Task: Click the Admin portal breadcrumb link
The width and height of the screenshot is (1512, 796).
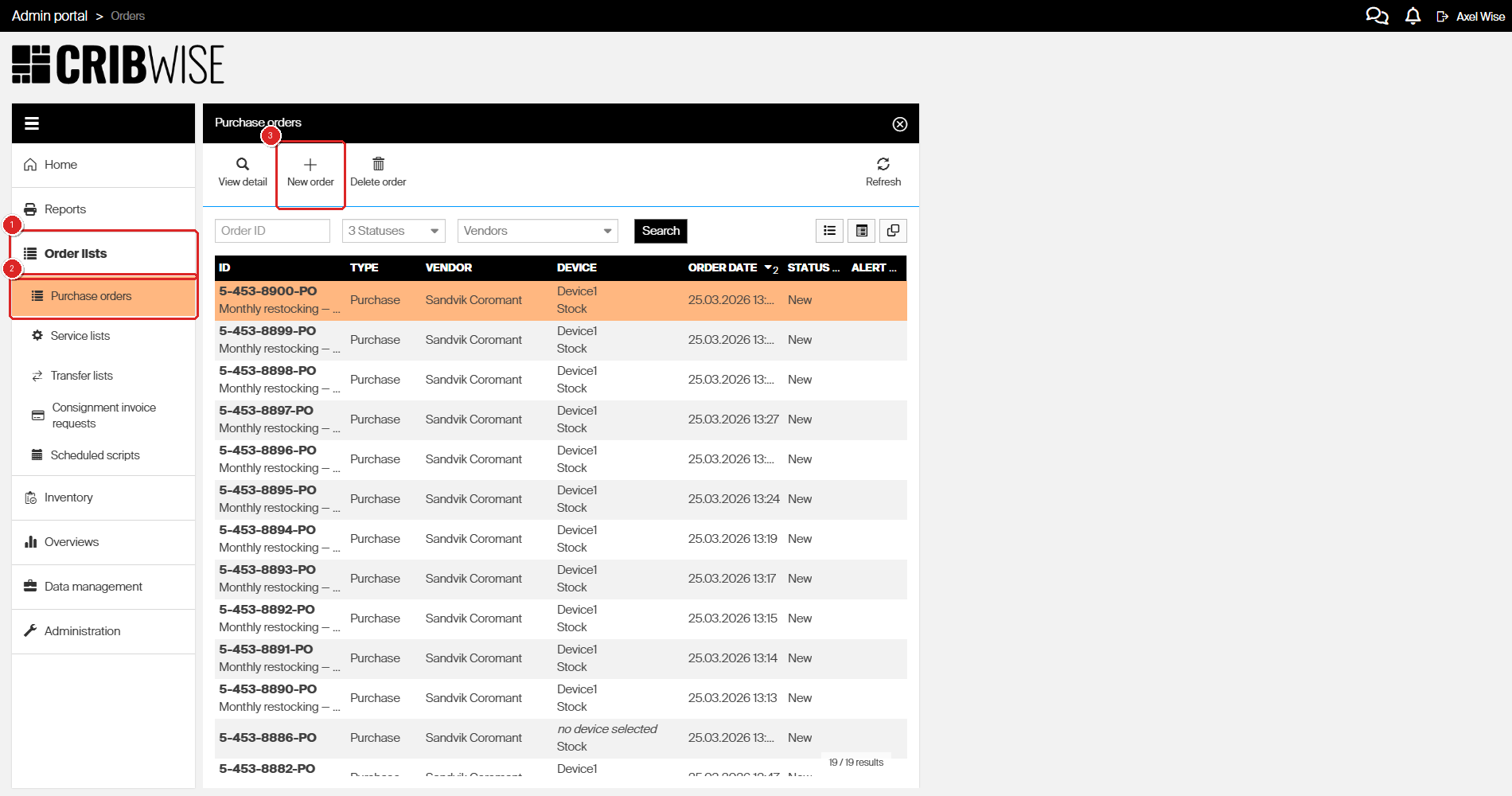Action: [49, 16]
